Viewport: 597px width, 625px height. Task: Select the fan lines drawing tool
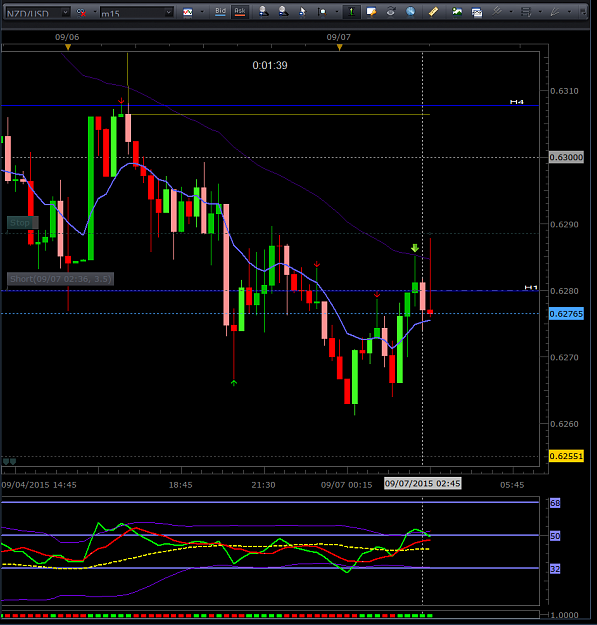tap(555, 12)
